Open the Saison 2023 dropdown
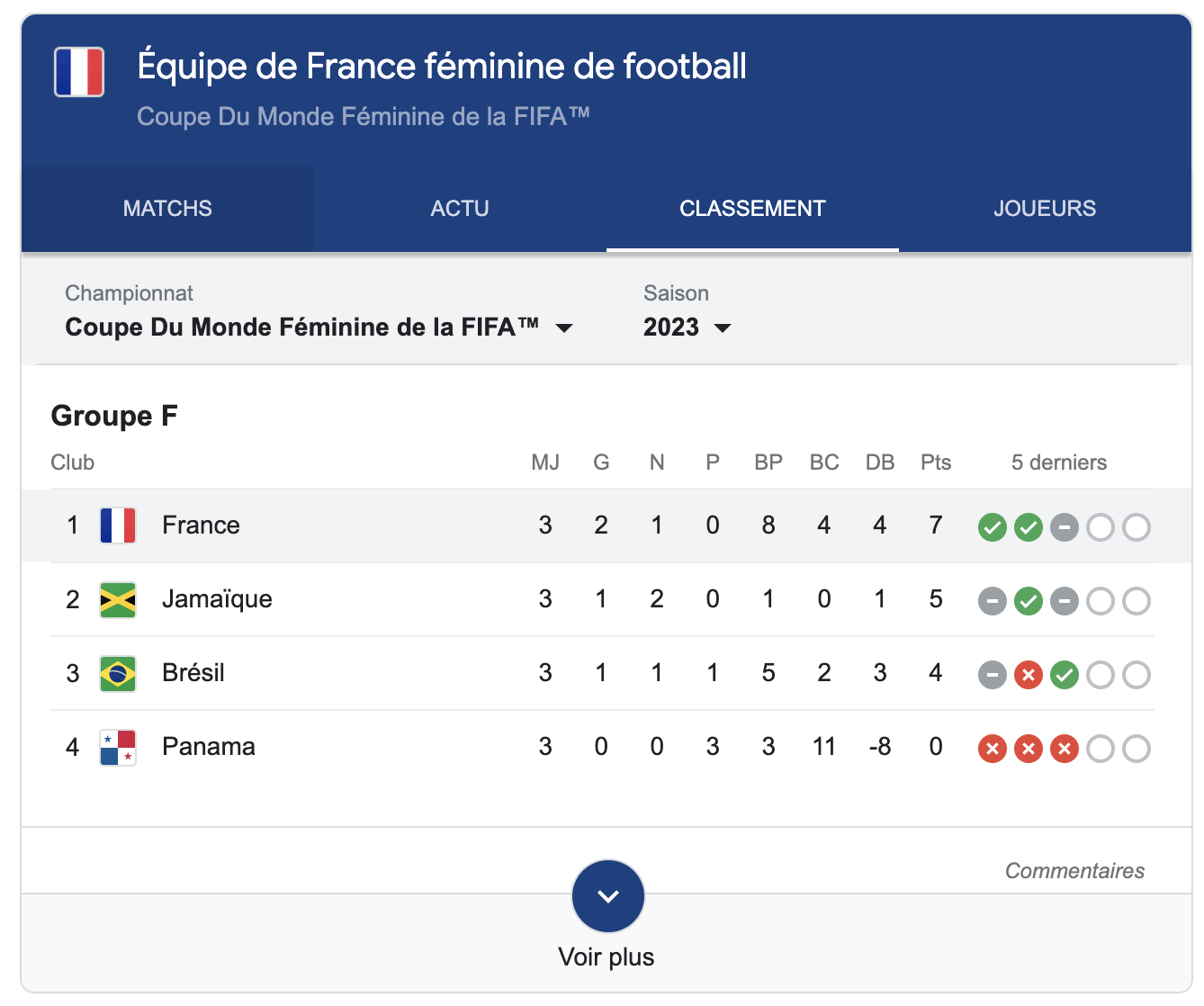 pos(687,328)
